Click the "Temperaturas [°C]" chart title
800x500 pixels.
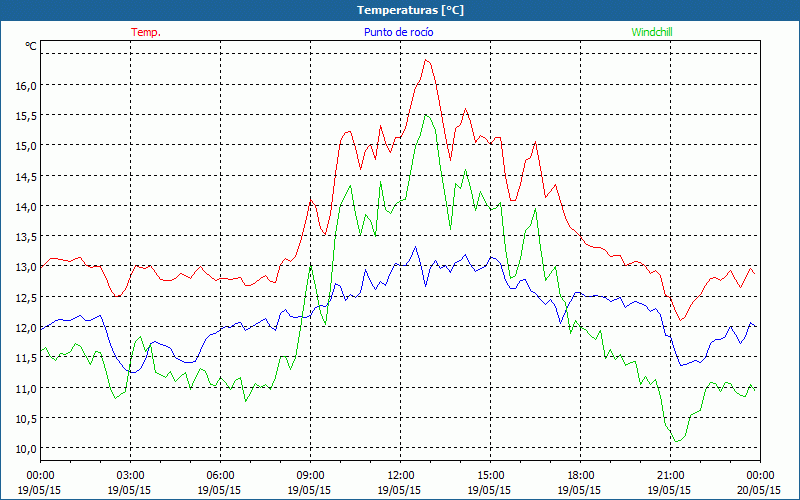(410, 10)
